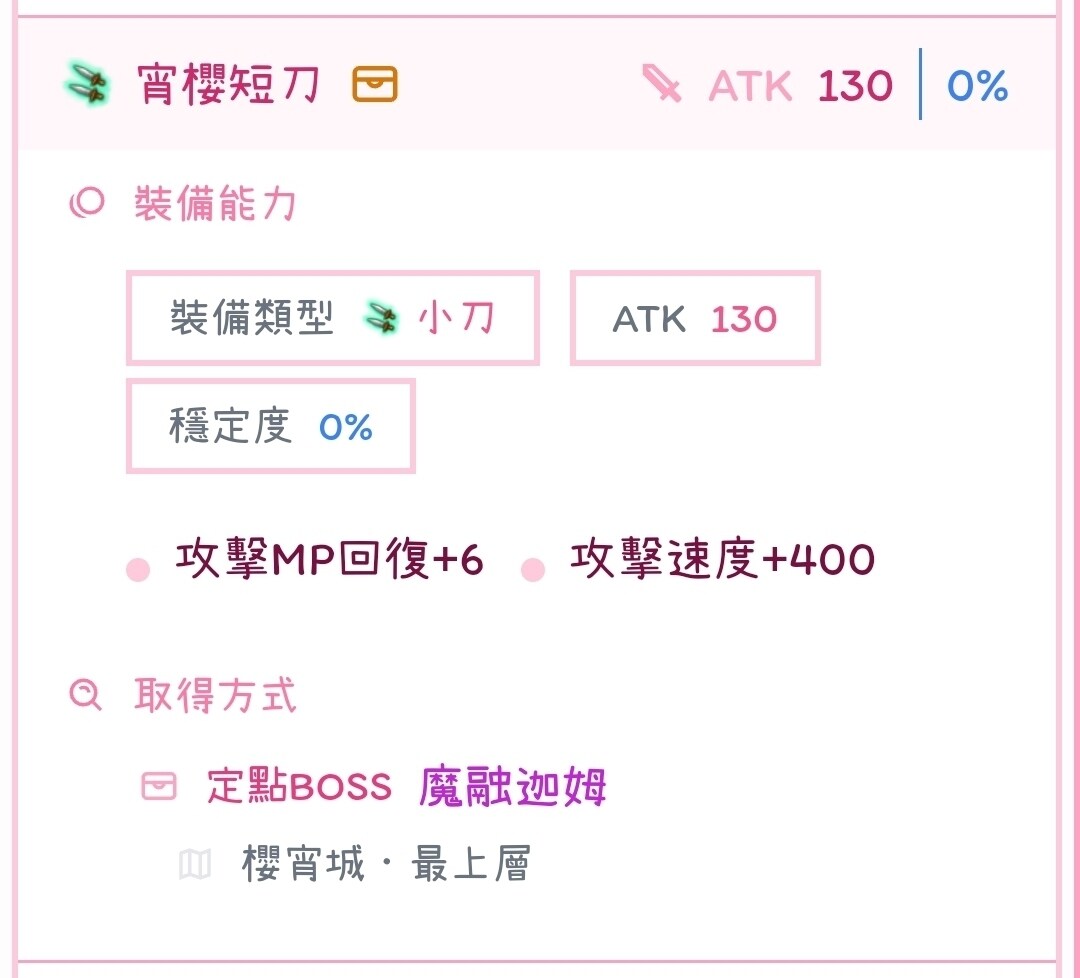Click the dagger icon in 裝備類型 box

(x=381, y=318)
